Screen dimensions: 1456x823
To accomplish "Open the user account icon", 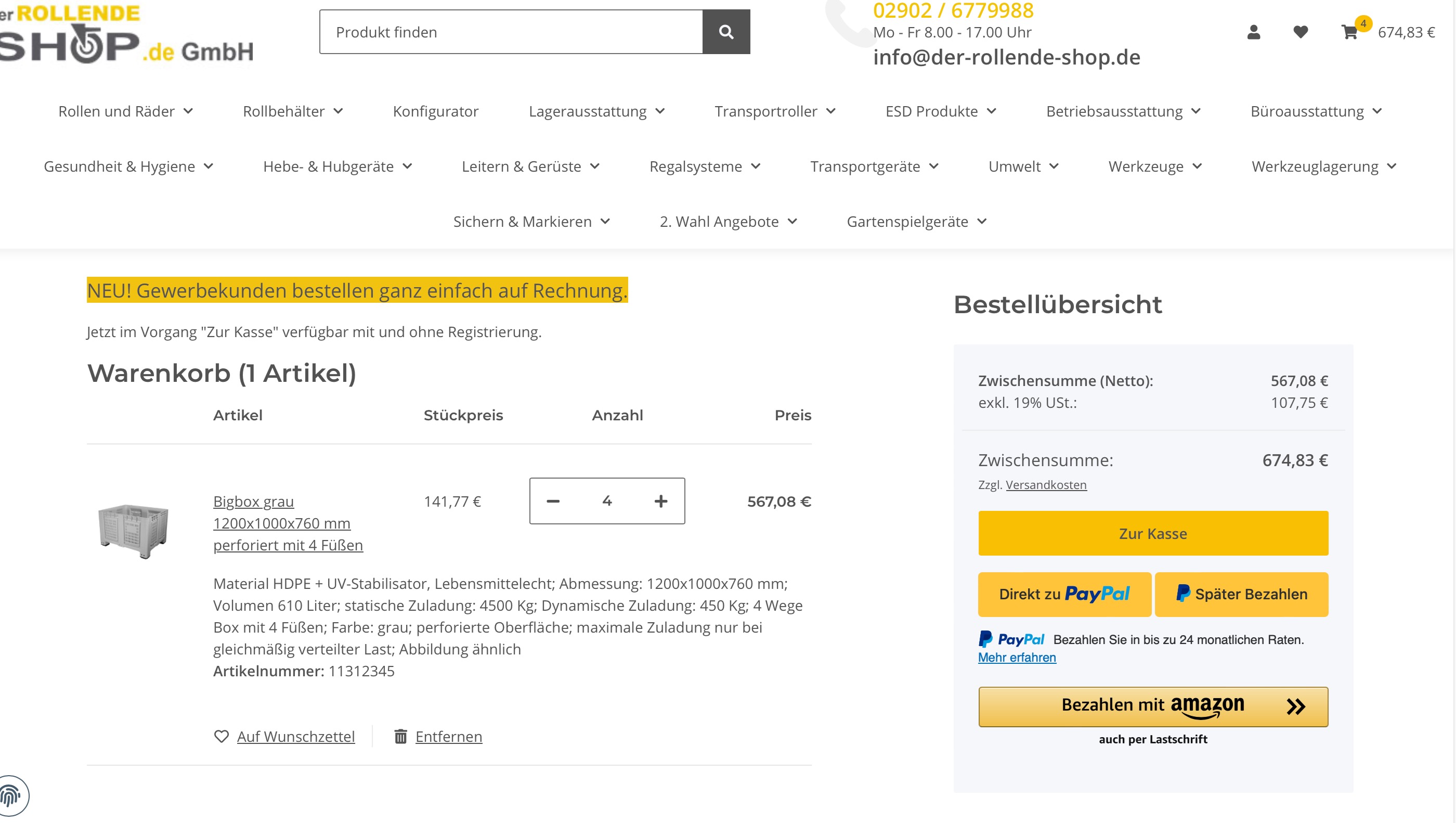I will [x=1253, y=32].
